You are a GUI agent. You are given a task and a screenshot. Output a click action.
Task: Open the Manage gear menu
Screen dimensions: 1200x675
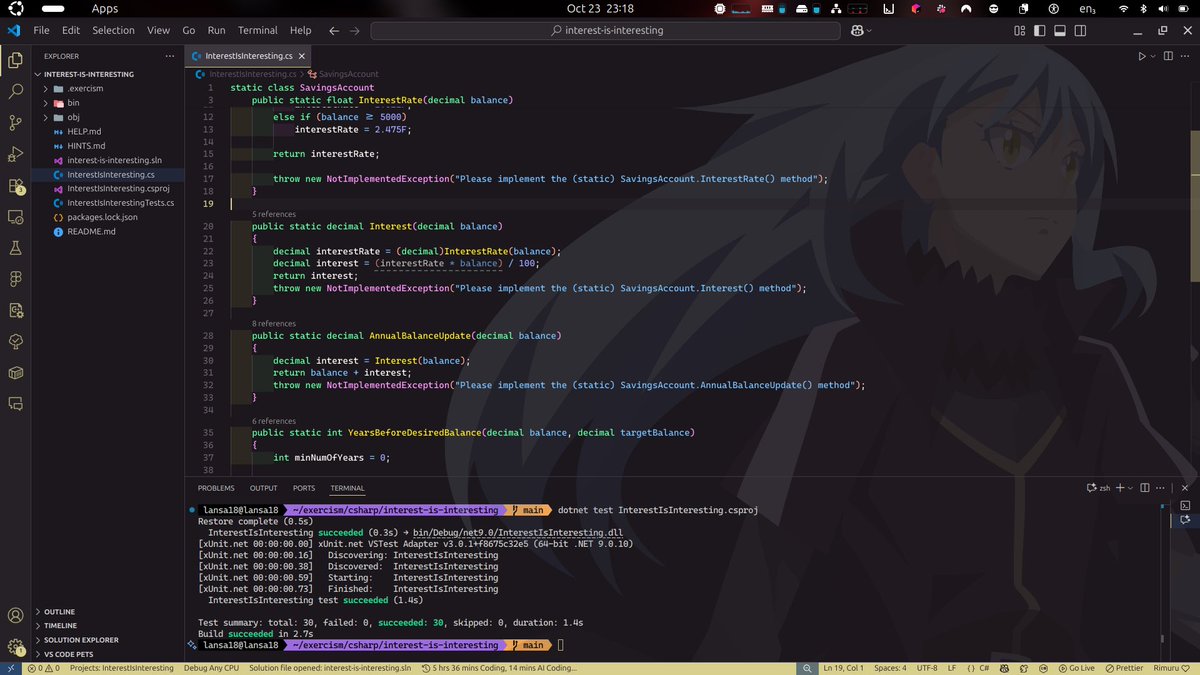[15, 647]
